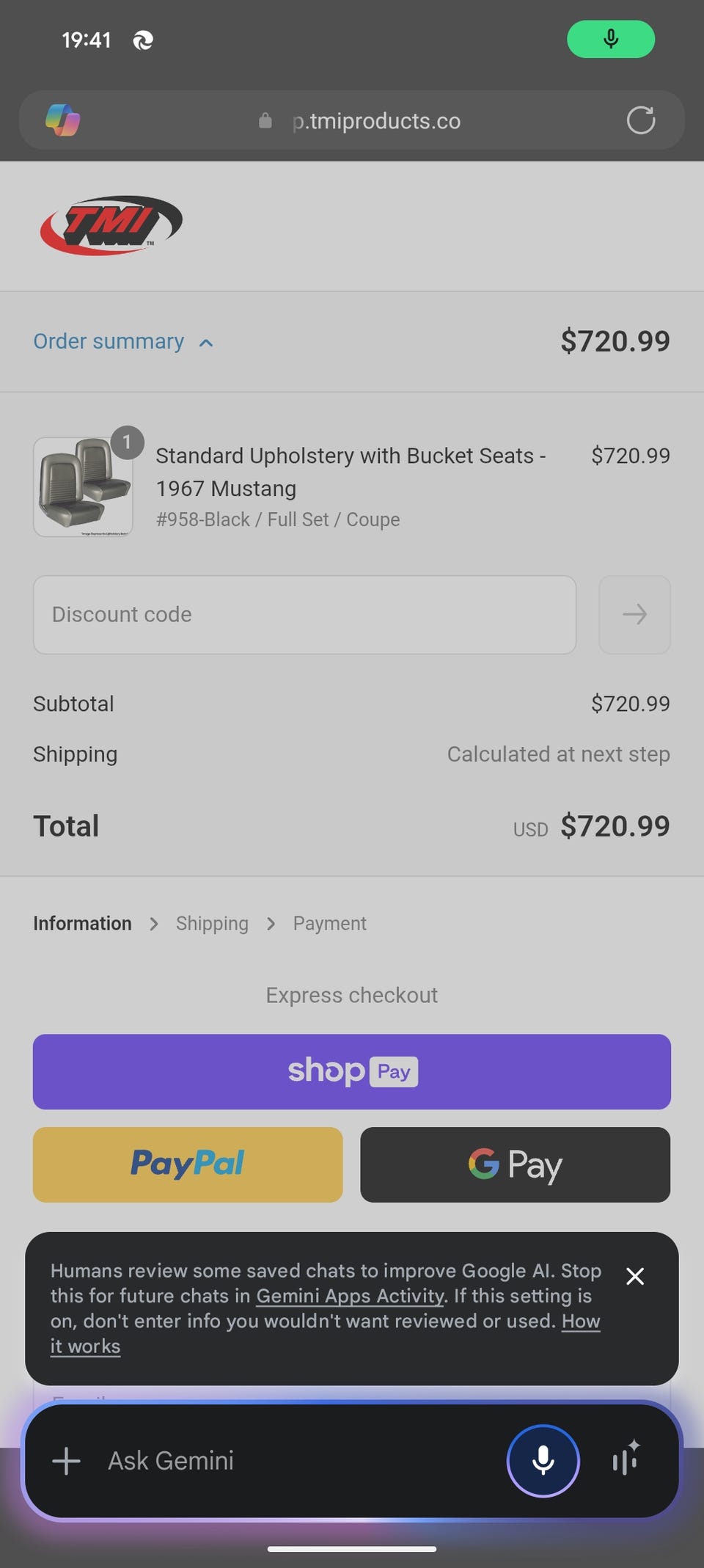Reload the page with refresh icon
The height and width of the screenshot is (1568, 704).
point(640,120)
